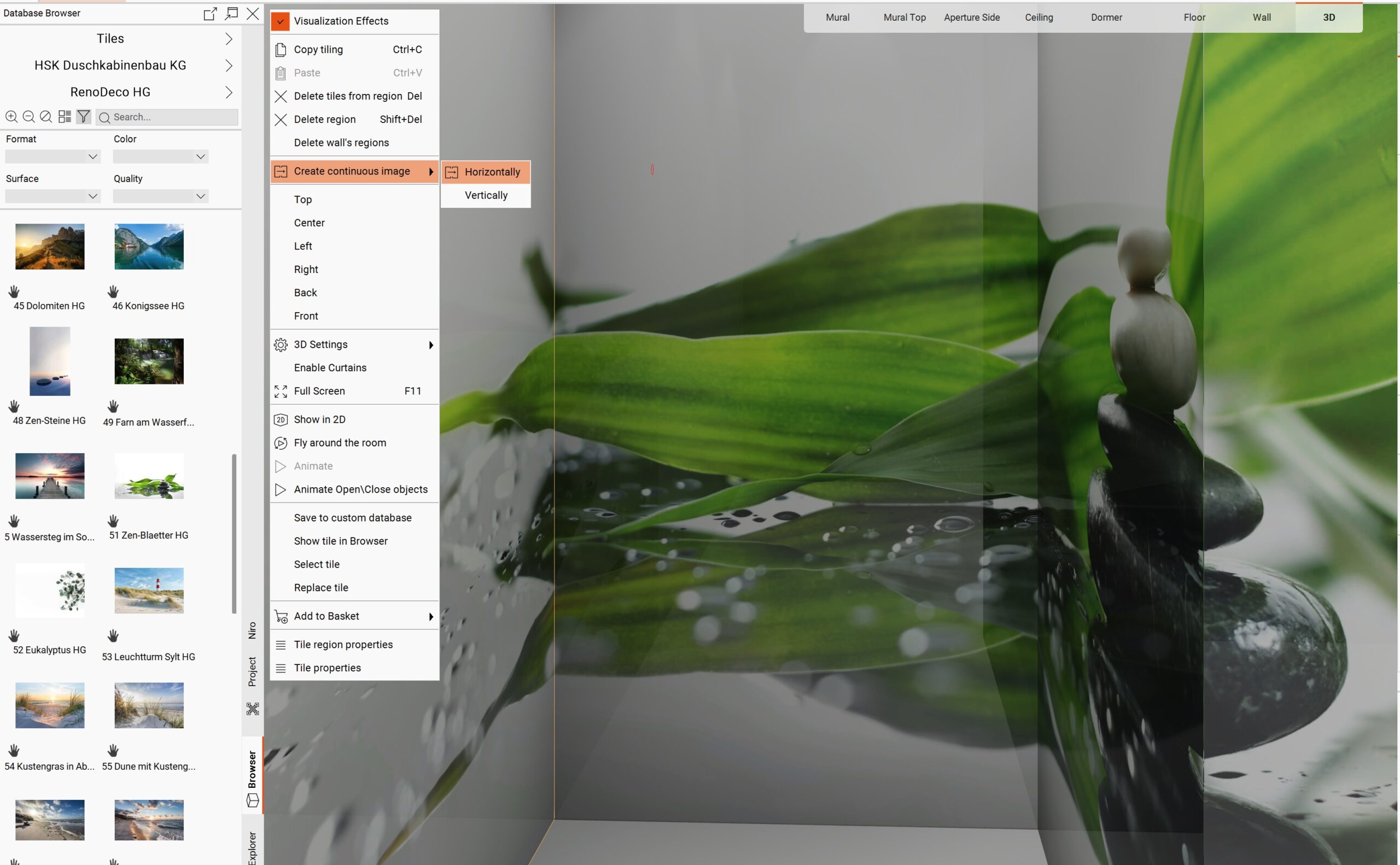Open the Quality dropdown

click(160, 196)
